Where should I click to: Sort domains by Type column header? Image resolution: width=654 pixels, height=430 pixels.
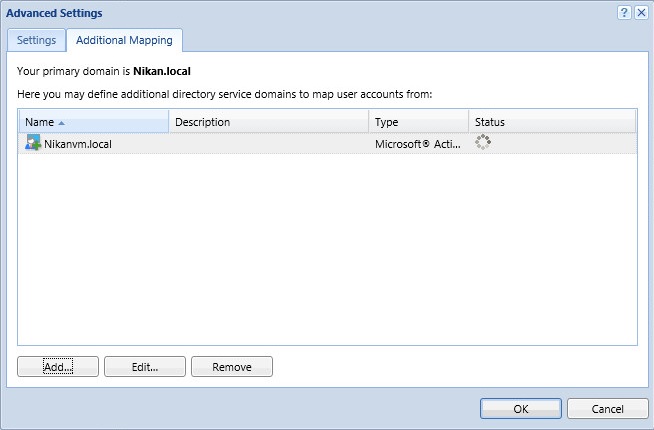pos(387,122)
